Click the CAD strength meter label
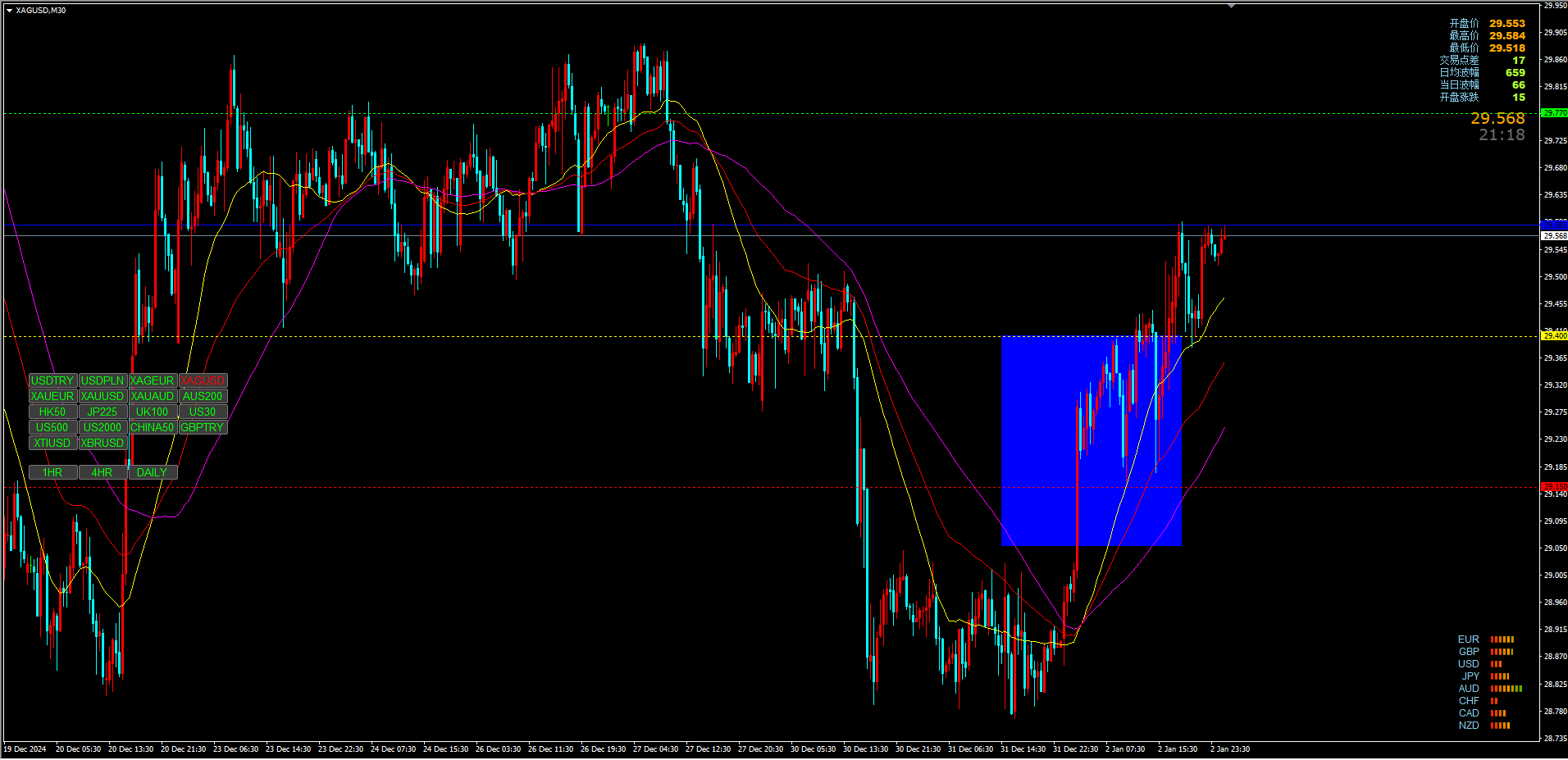Viewport: 1568px width, 760px height. 1469,713
